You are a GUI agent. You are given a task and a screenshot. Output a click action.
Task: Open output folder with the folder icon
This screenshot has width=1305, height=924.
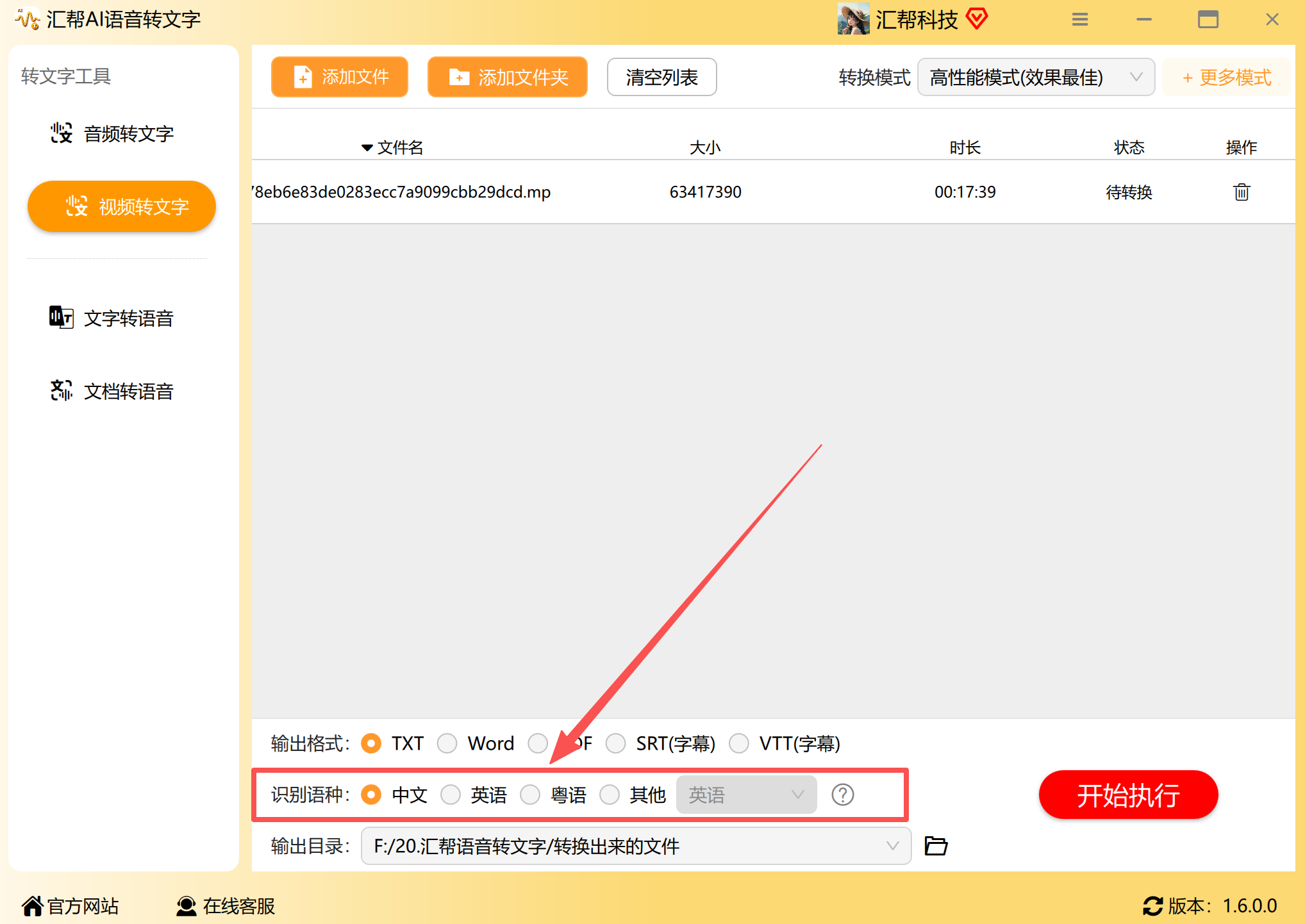click(936, 846)
